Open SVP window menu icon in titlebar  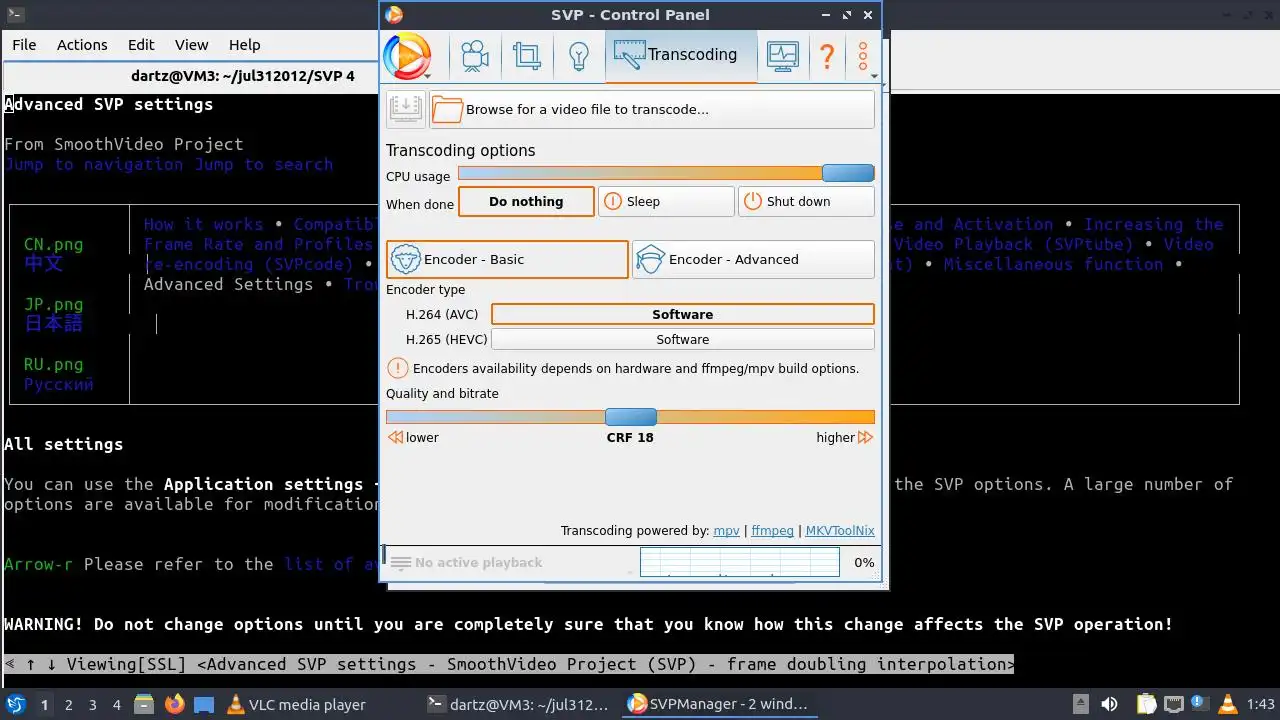(394, 14)
